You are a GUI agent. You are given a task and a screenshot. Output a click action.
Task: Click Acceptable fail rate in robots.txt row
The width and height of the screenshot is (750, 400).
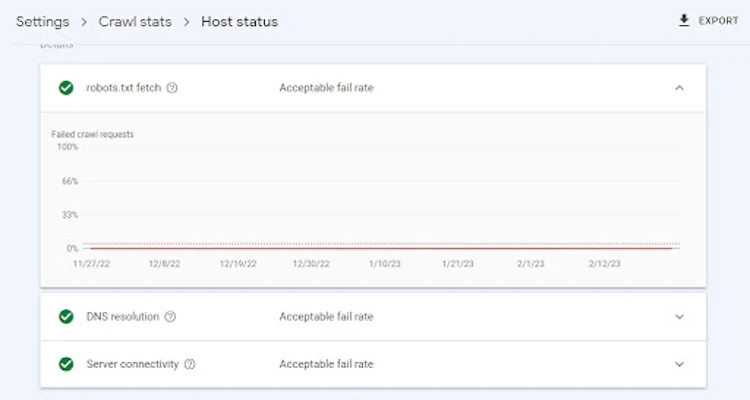(x=326, y=88)
